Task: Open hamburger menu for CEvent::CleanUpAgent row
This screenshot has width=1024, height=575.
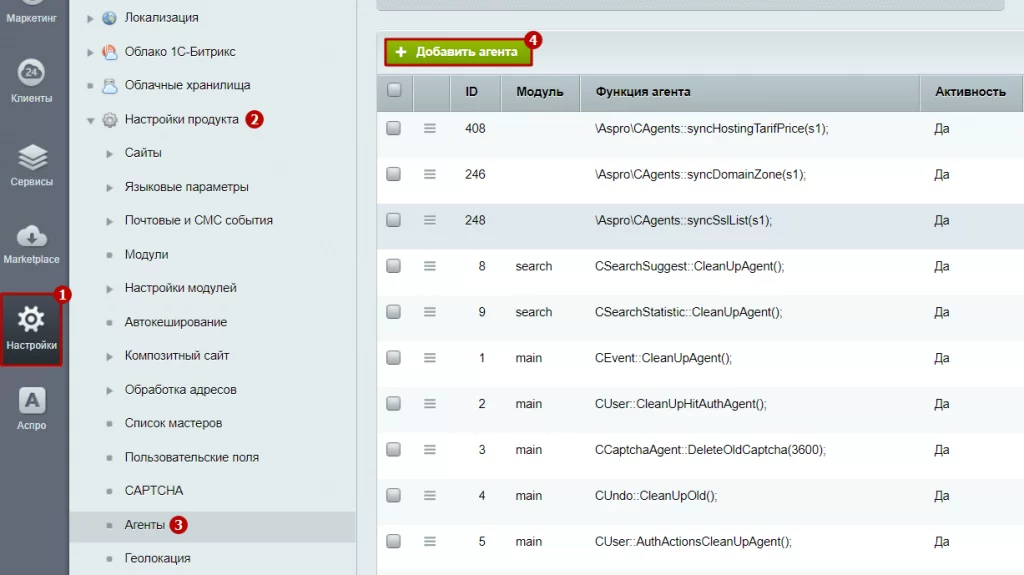Action: tap(430, 358)
